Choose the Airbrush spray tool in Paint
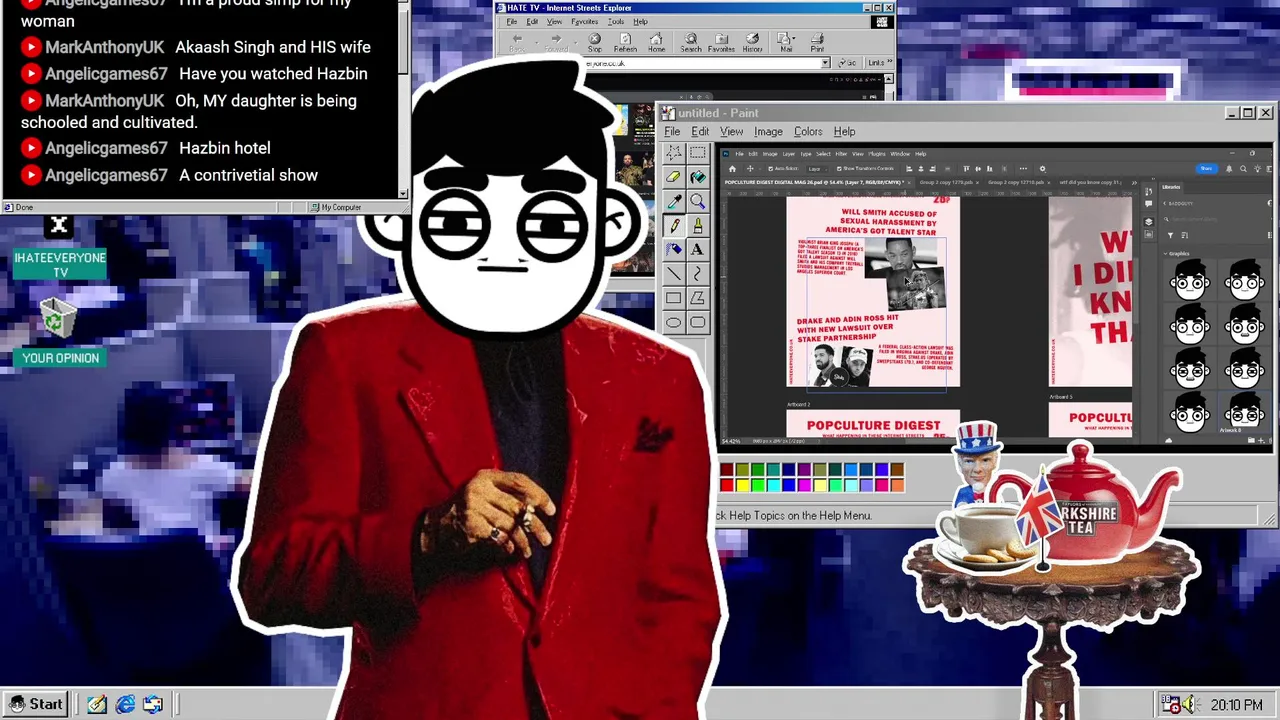Screen dimensions: 1280x720 tap(674, 250)
